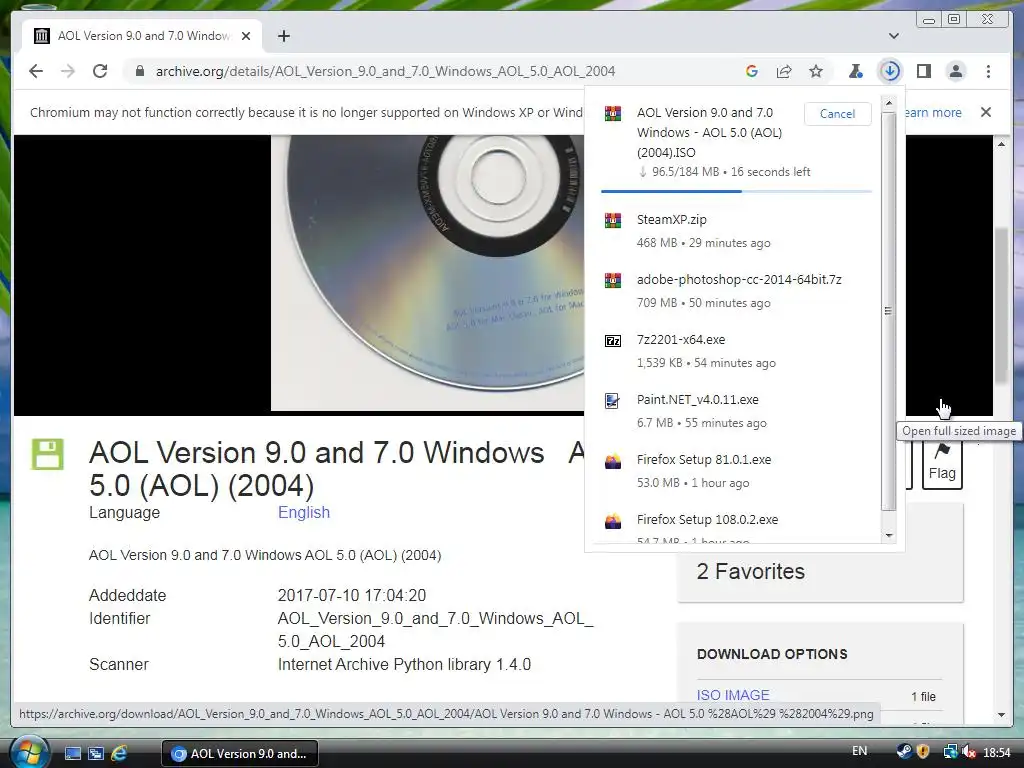This screenshot has width=1024, height=768.
Task: Click the muted volume tray icon
Action: click(x=968, y=752)
